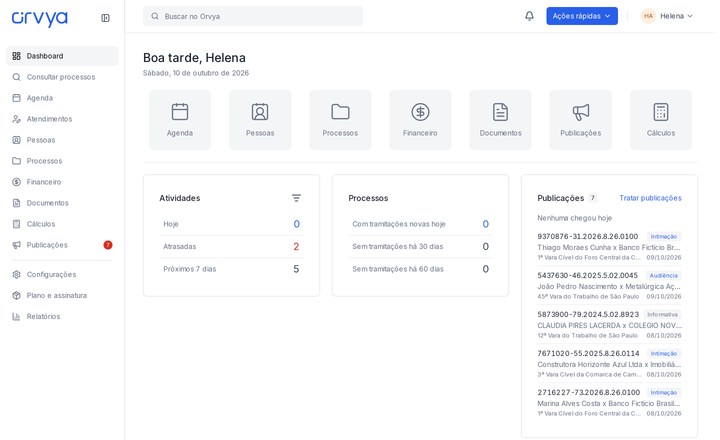
Task: Open Configurações from the sidebar
Action: [x=62, y=274]
